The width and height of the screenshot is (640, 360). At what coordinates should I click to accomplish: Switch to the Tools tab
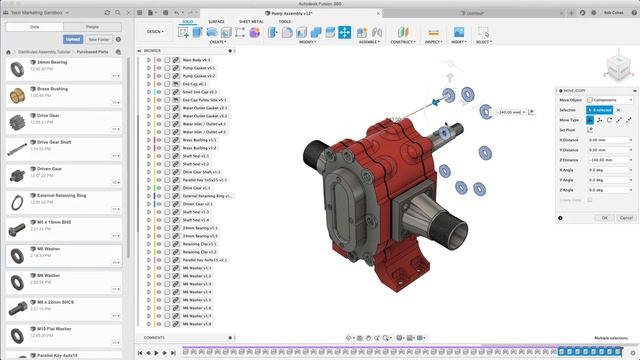click(284, 22)
